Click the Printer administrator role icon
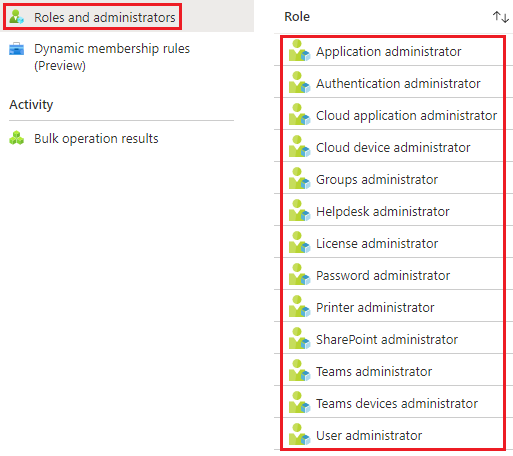This screenshot has height=456, width=513. 299,307
